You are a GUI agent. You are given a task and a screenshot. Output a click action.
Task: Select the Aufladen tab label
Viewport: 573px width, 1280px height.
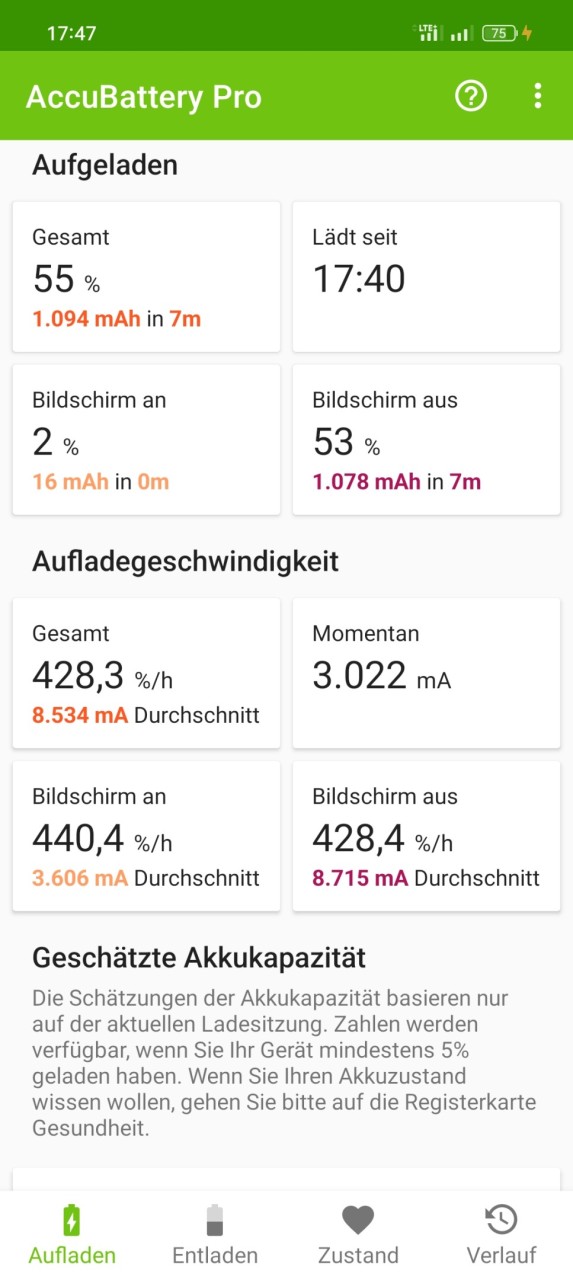click(72, 1256)
